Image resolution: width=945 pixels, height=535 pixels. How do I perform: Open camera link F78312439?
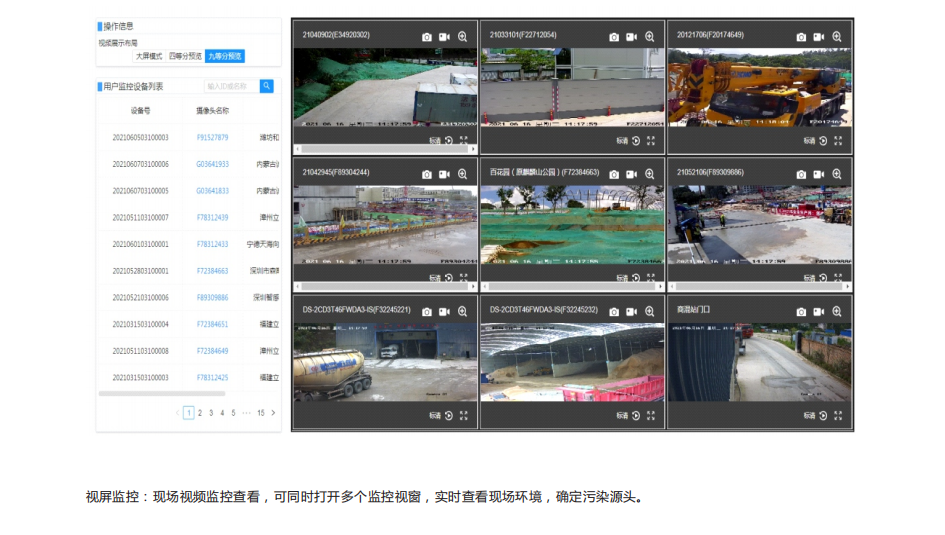[212, 217]
